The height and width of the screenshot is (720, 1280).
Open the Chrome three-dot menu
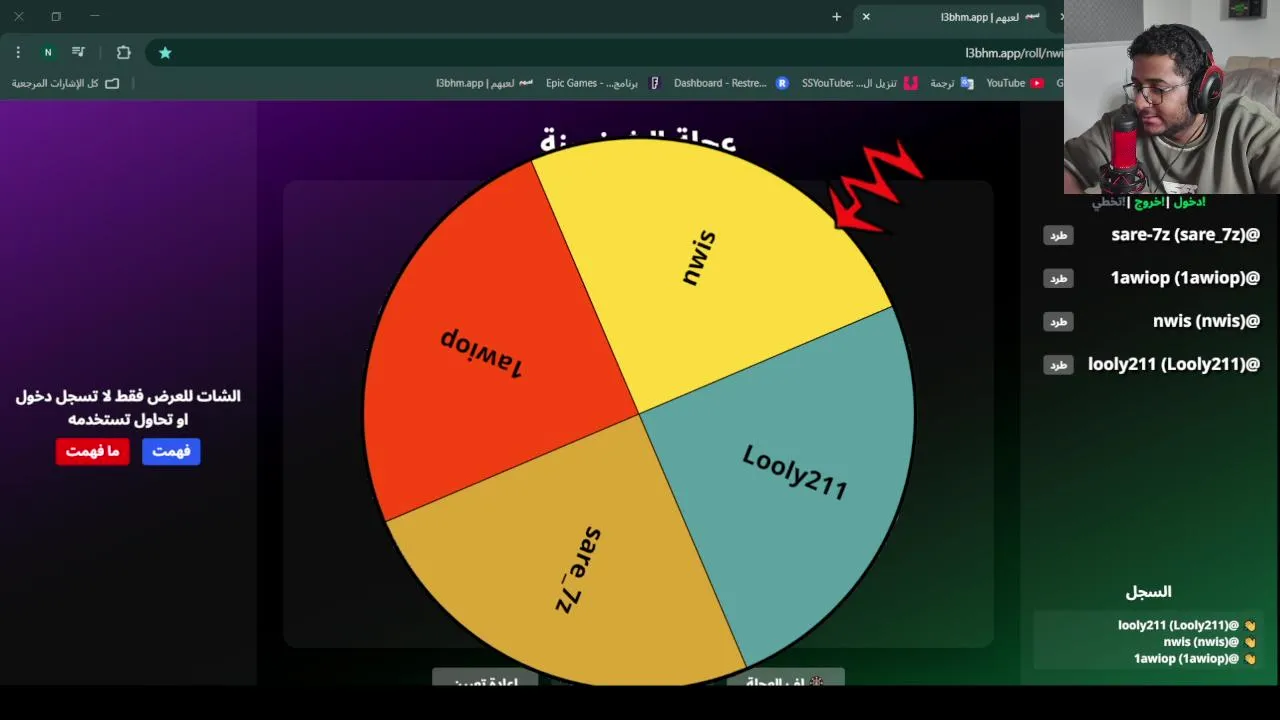(18, 52)
